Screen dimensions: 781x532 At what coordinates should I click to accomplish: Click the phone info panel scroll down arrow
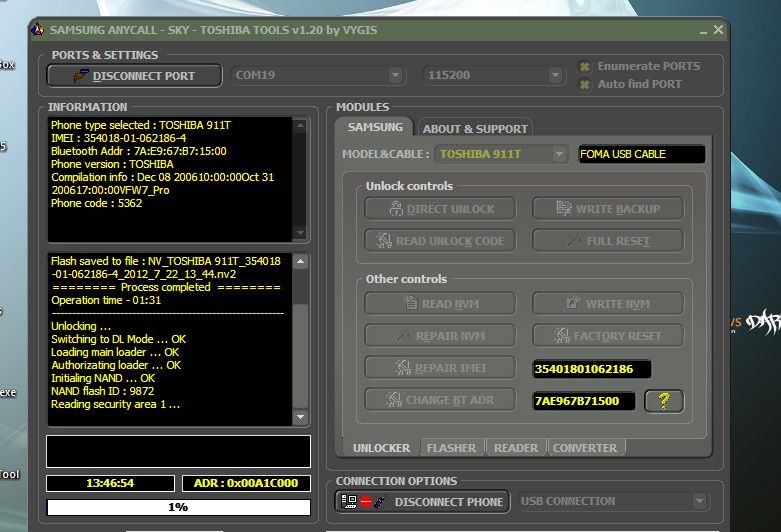[x=300, y=232]
